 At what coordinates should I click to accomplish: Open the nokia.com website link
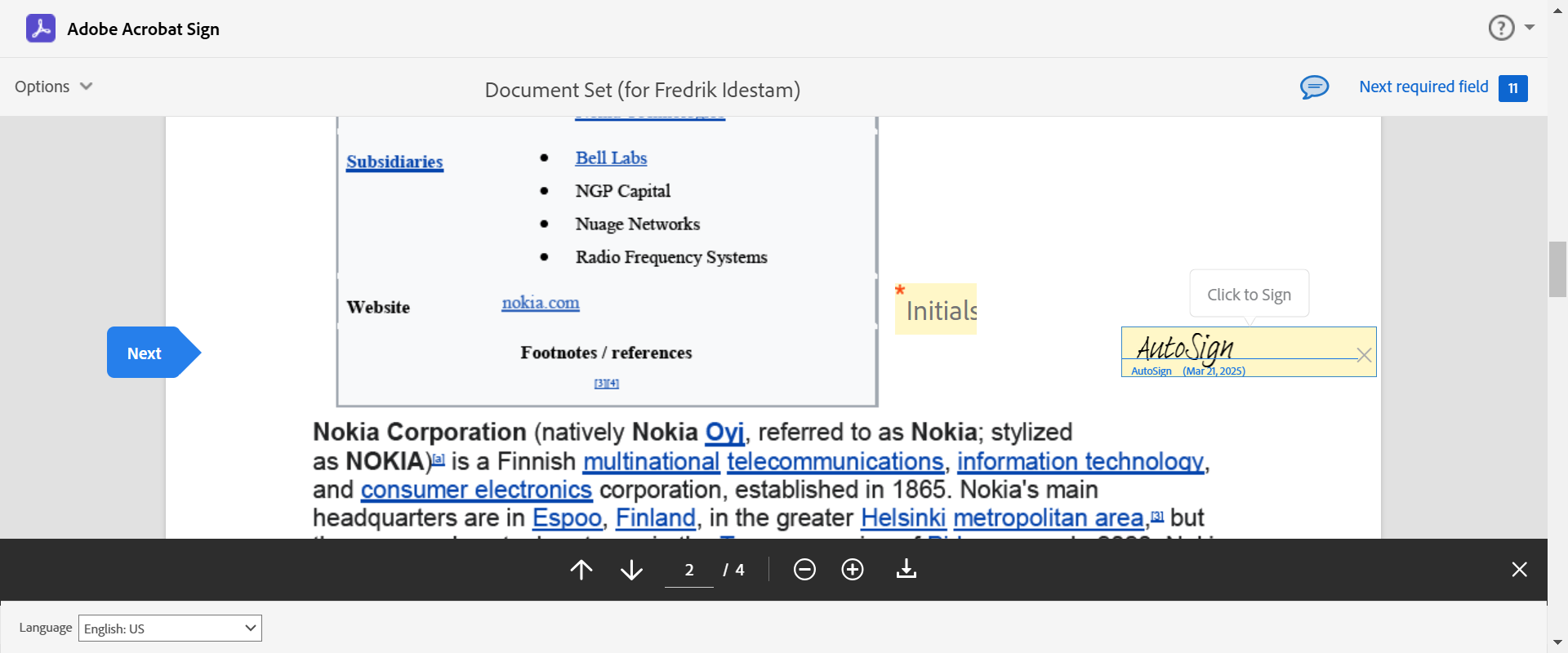[541, 303]
